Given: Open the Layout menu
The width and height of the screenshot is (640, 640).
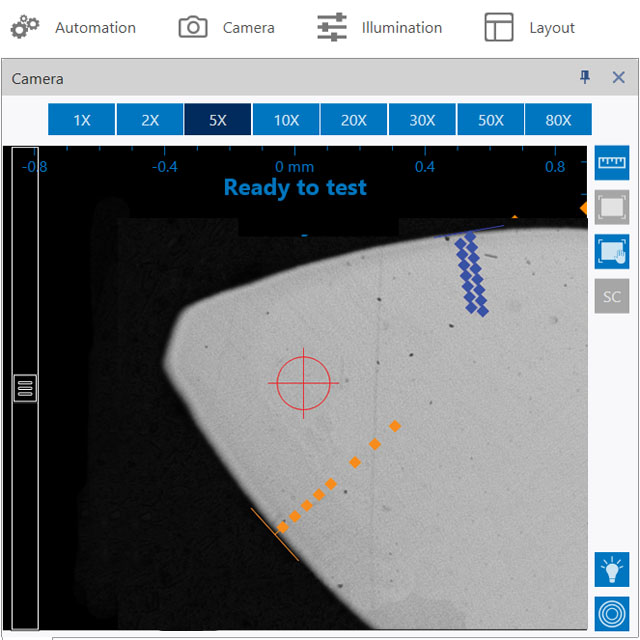Looking at the screenshot, I should 529,28.
